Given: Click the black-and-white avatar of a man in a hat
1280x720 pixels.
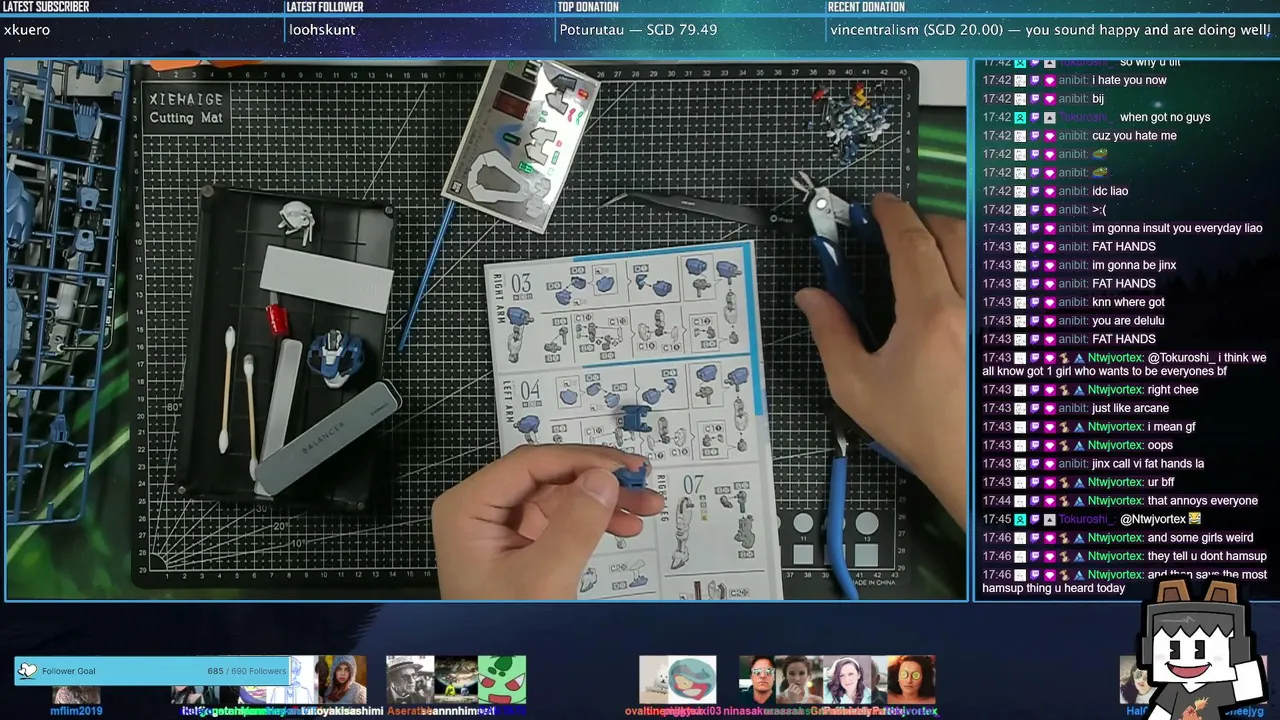Looking at the screenshot, I should click(x=410, y=680).
